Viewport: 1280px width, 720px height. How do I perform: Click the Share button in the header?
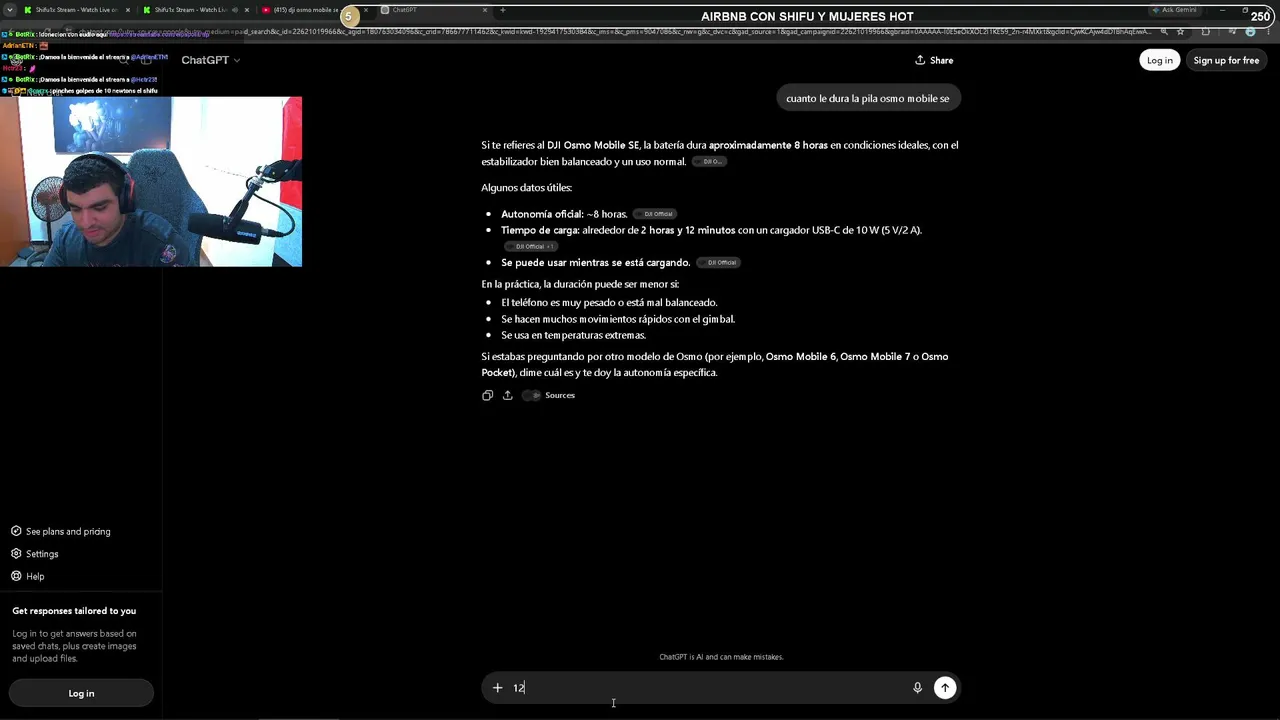[x=934, y=60]
